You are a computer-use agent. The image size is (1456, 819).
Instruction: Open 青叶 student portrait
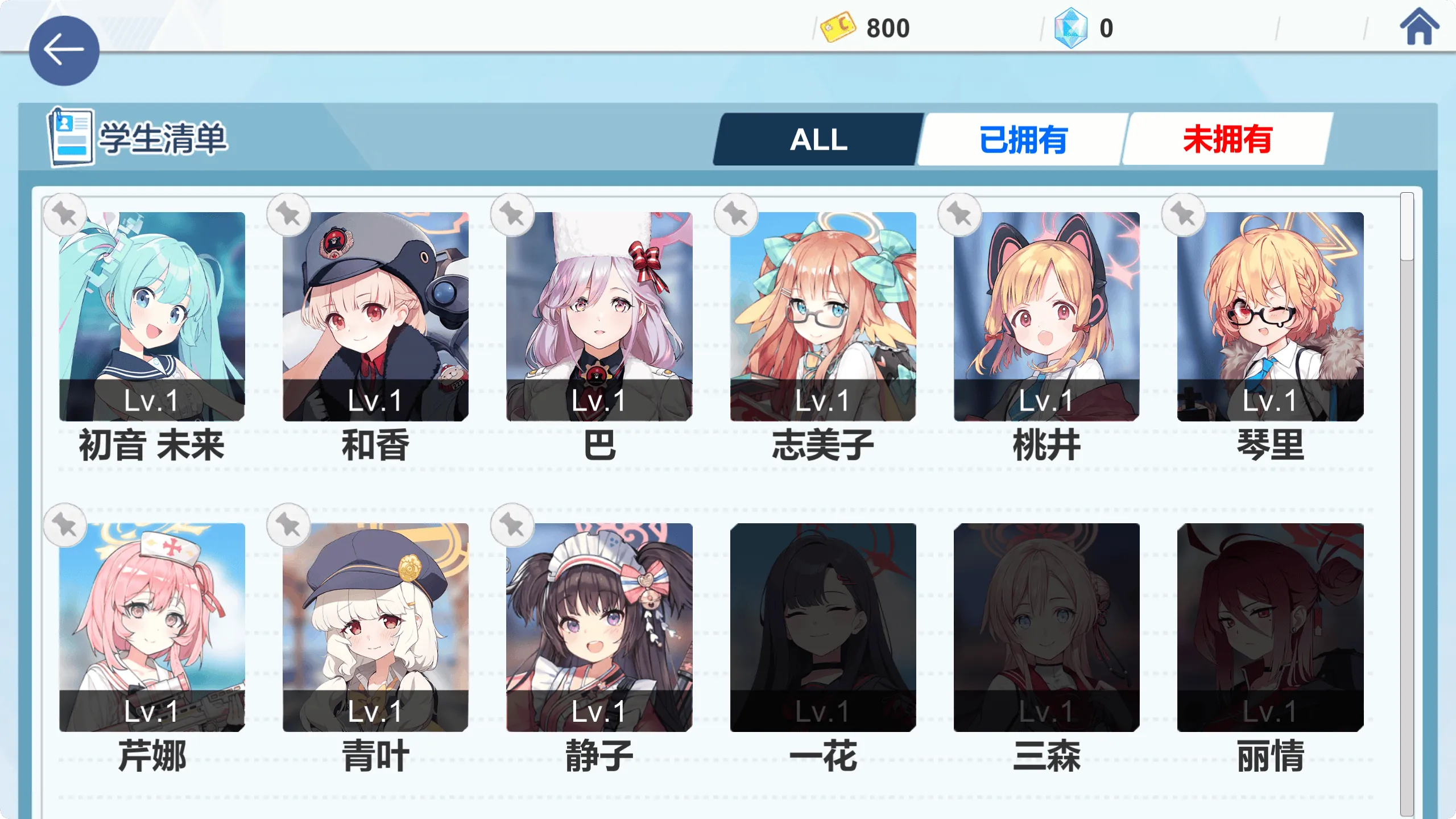pyautogui.click(x=375, y=627)
